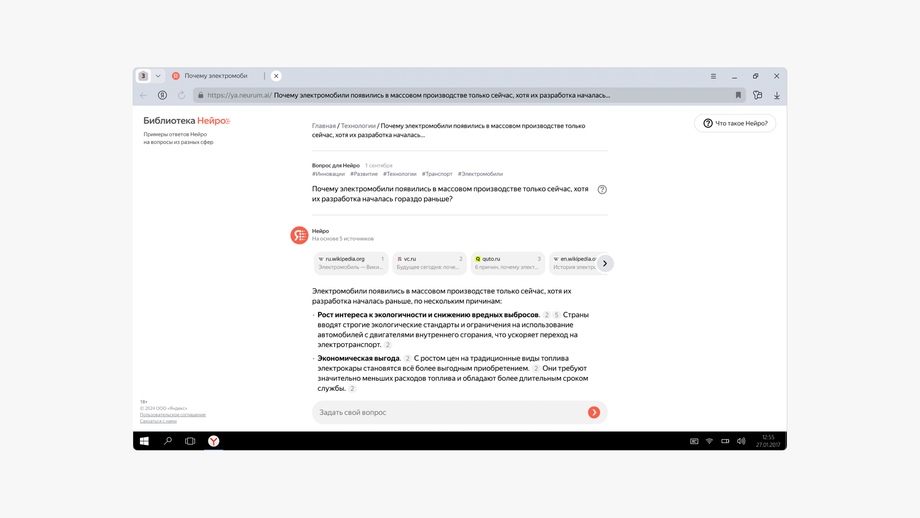Viewport: 920px width, 518px height.
Task: Open the Yandex account icon in toolbar
Action: [163, 95]
